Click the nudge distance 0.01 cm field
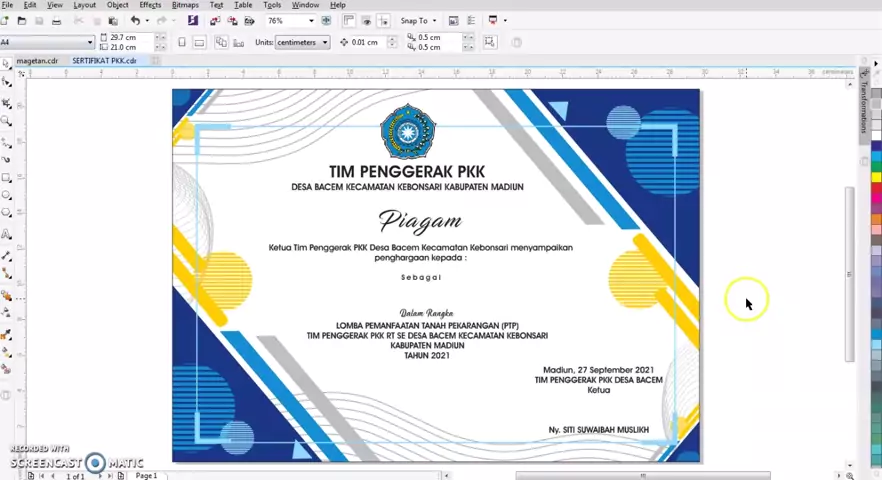Viewport: 882px width, 480px height. click(x=364, y=42)
